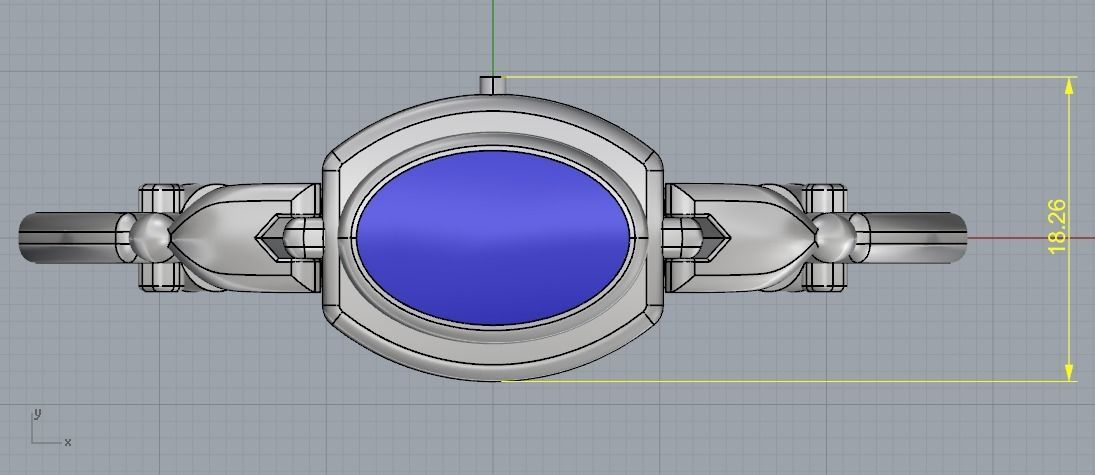Select the silver bezel frame around gemstone
The height and width of the screenshot is (475, 1095).
493,238
